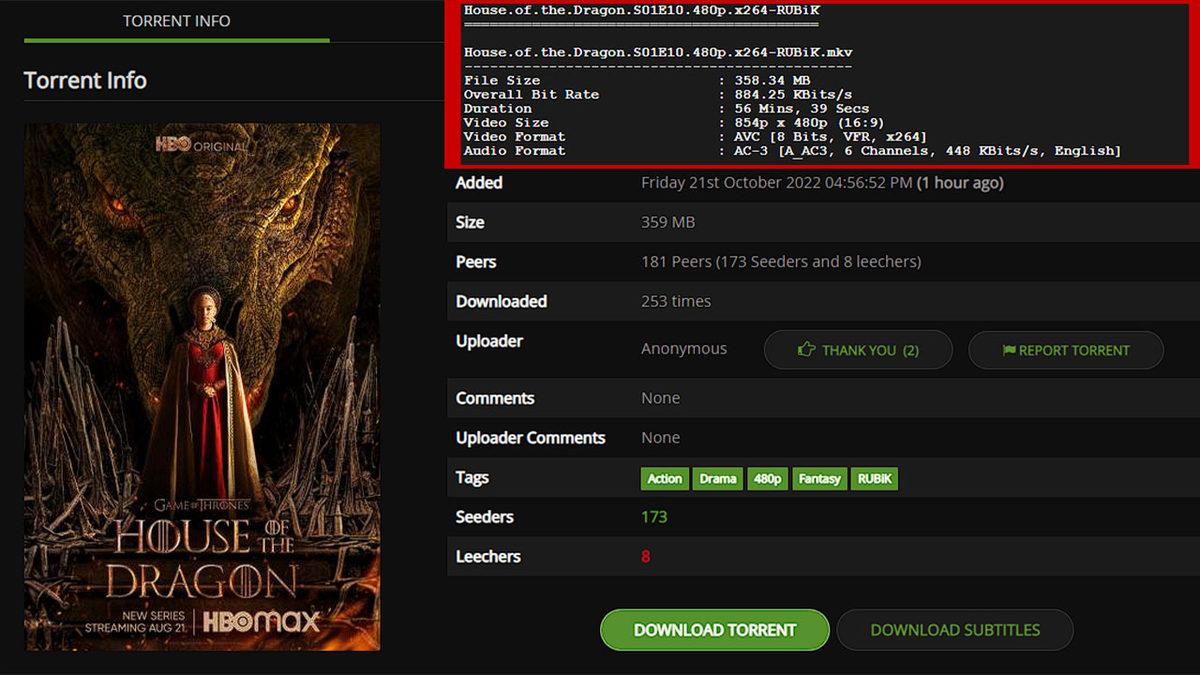Screen dimensions: 1200x675
Task: Click the 181 Peers summary text
Action: click(x=780, y=262)
